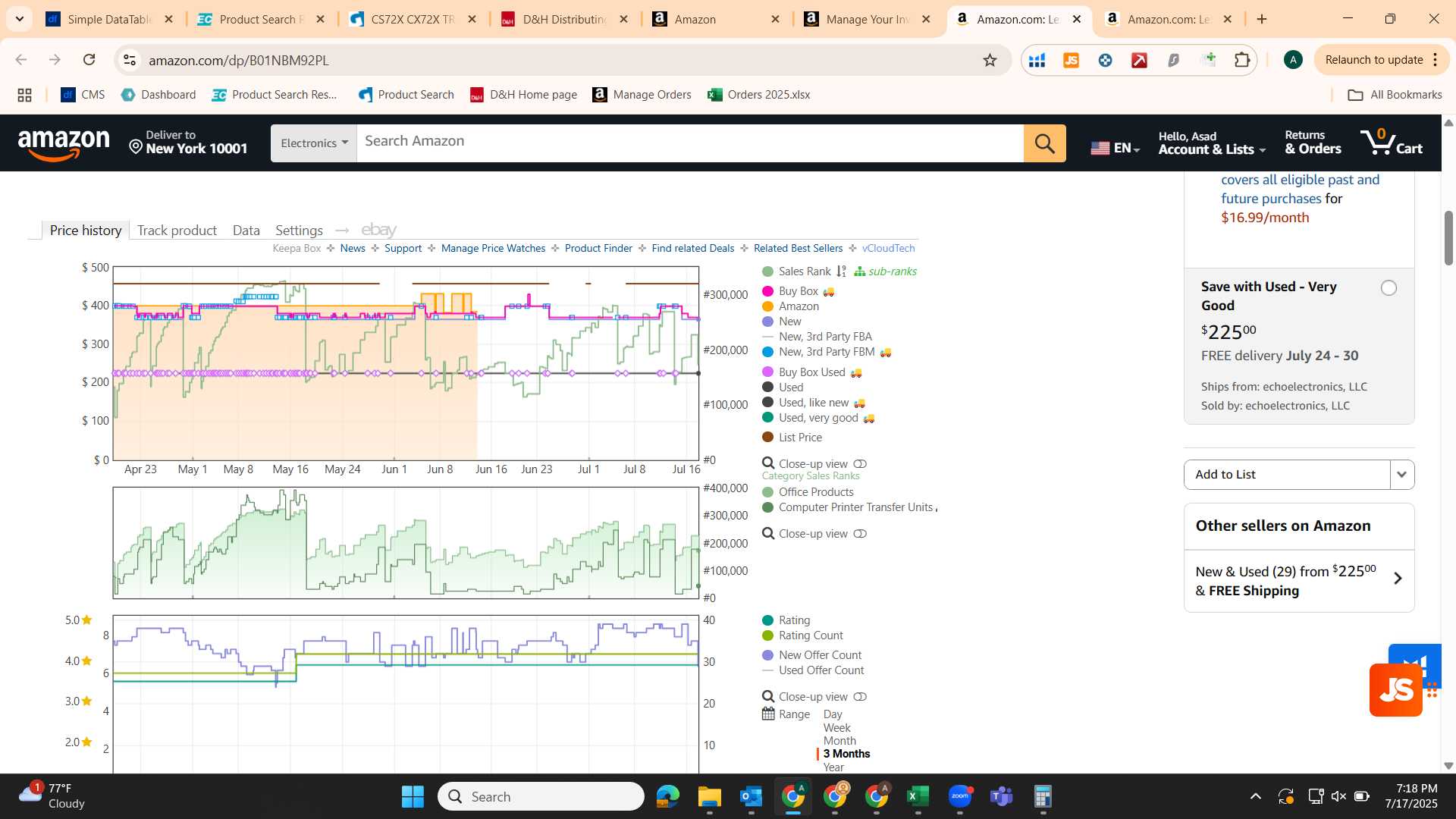
Task: Bookmark this page with the star icon
Action: 990,60
